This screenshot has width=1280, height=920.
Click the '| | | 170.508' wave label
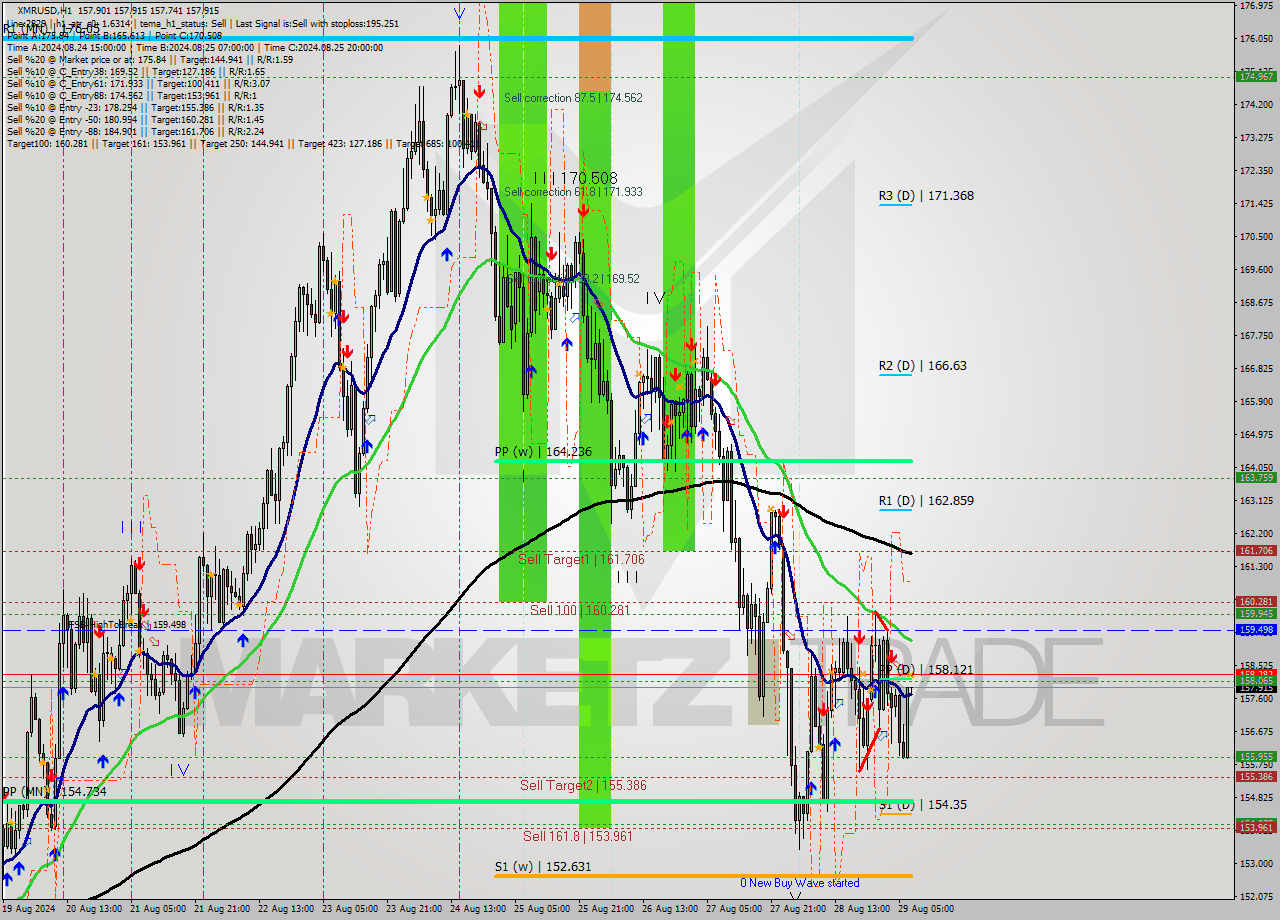point(574,177)
